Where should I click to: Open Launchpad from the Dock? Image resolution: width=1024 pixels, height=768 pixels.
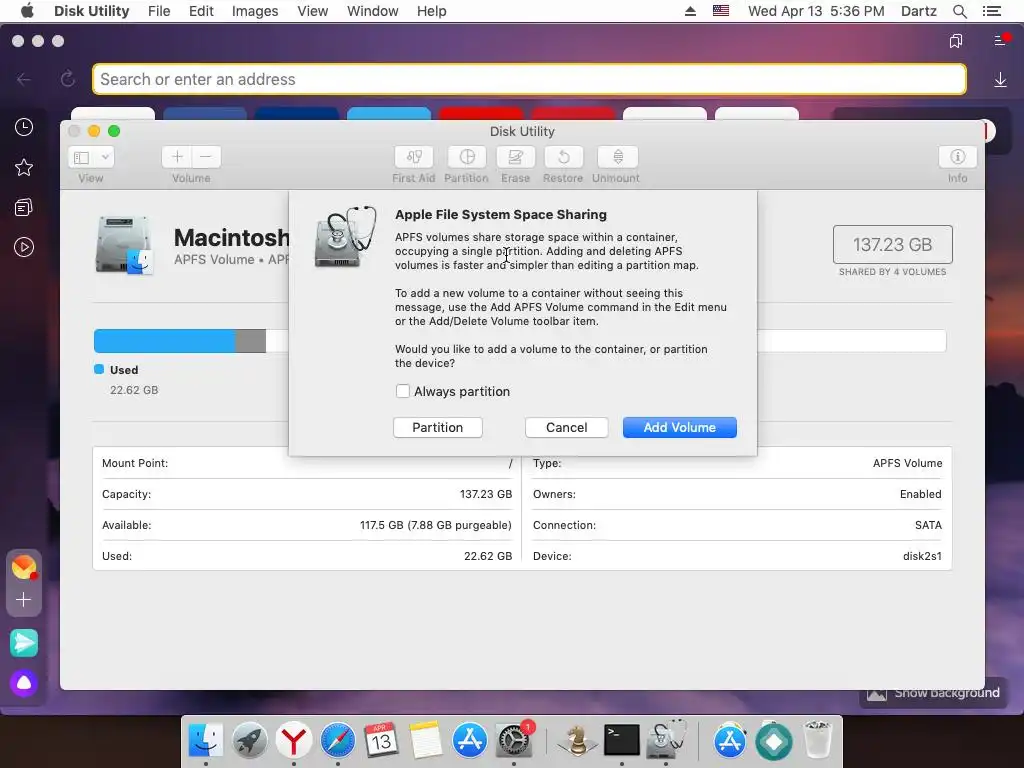[x=249, y=740]
